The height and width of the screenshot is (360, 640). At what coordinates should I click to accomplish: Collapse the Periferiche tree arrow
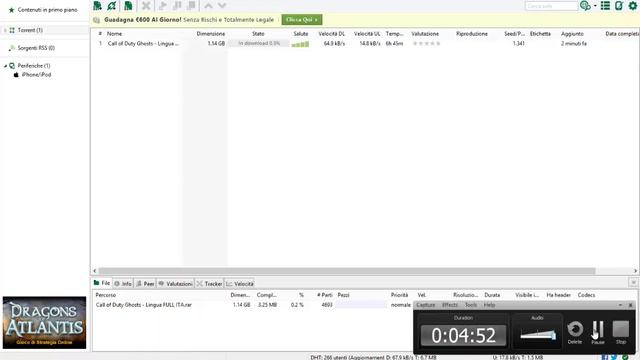click(x=5, y=66)
